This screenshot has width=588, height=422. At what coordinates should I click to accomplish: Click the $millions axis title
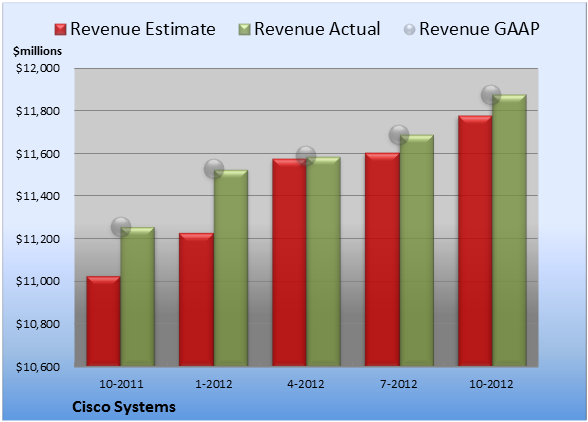point(37,51)
